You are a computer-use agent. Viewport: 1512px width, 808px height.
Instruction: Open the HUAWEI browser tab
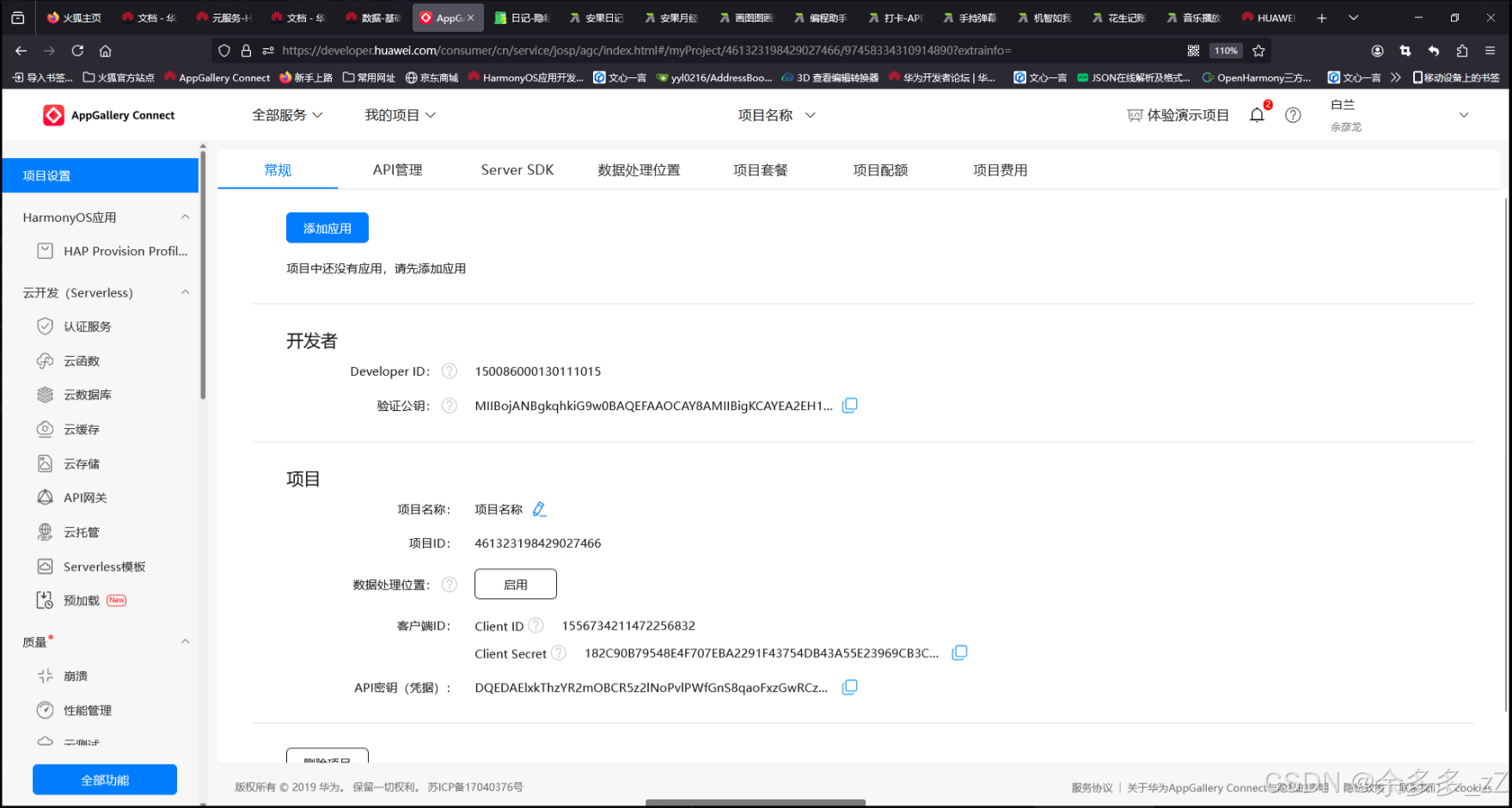[x=1270, y=17]
